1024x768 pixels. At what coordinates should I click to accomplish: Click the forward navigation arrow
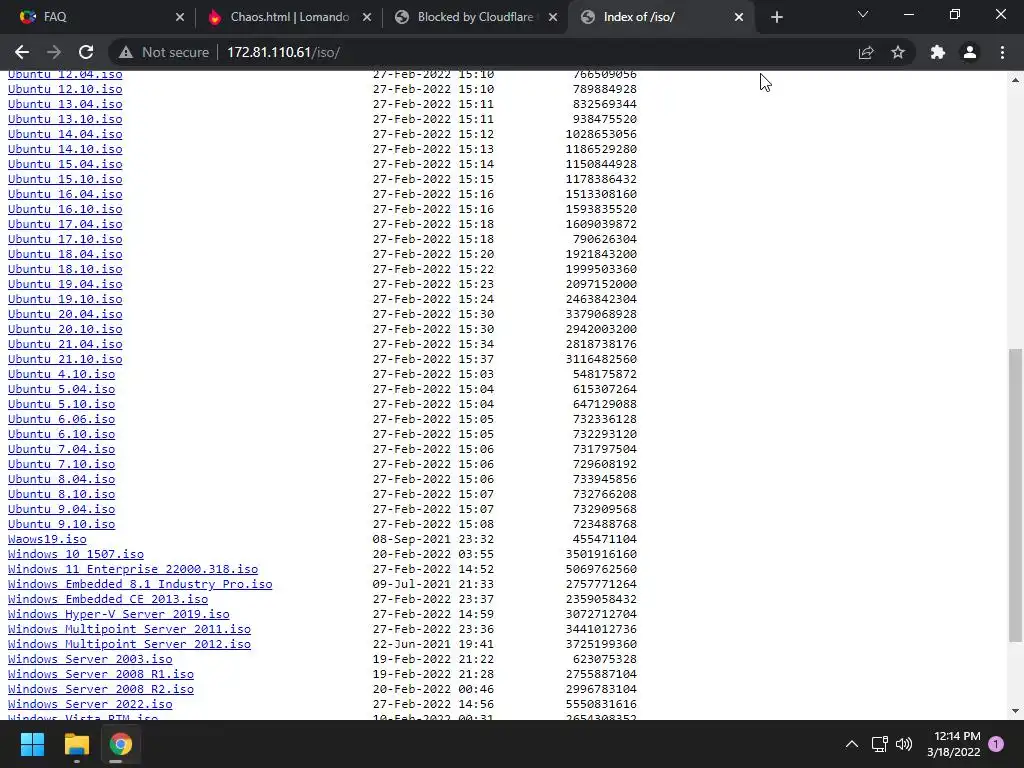[x=54, y=52]
